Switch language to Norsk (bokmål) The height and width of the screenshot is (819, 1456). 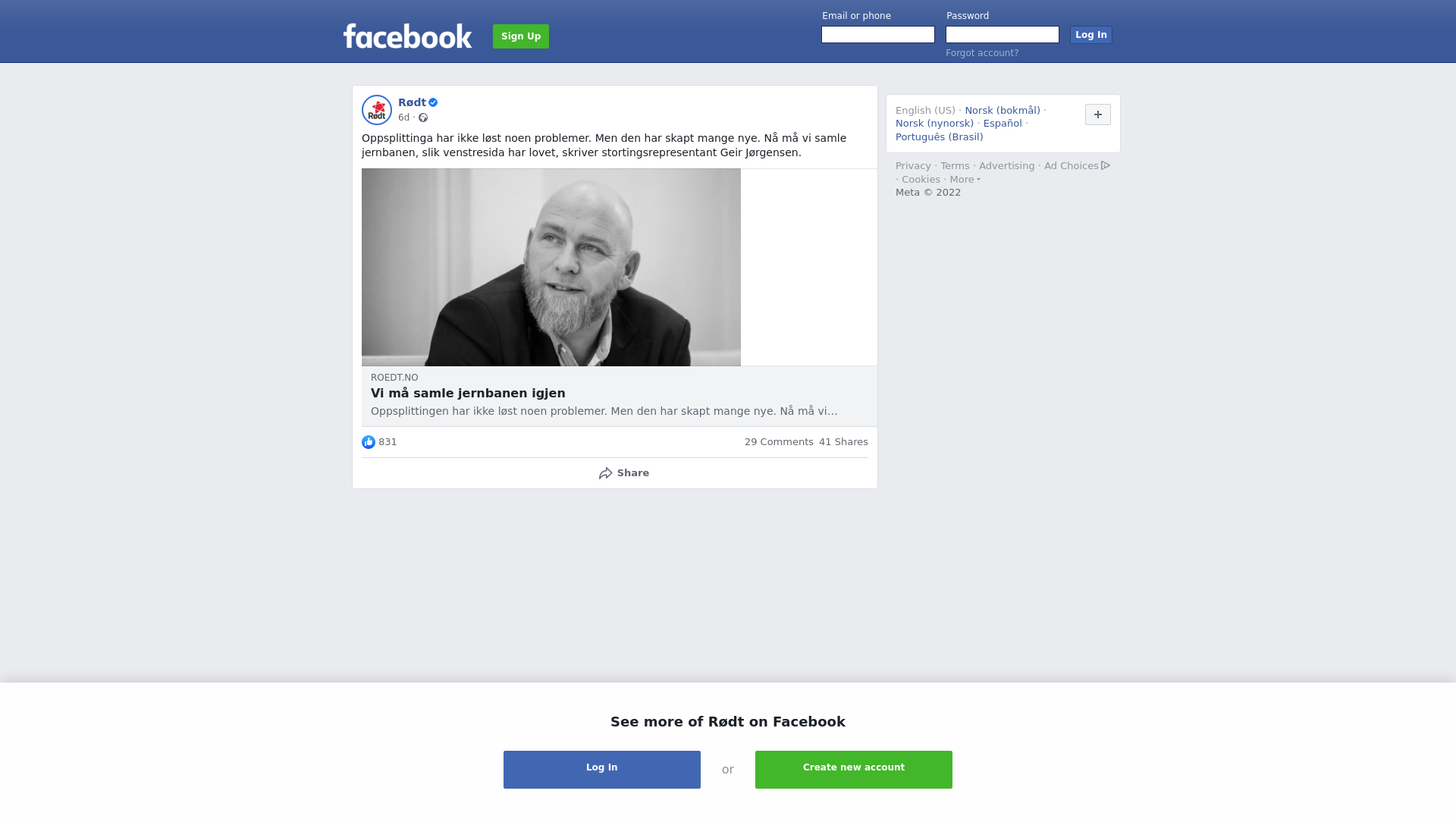pos(1003,111)
